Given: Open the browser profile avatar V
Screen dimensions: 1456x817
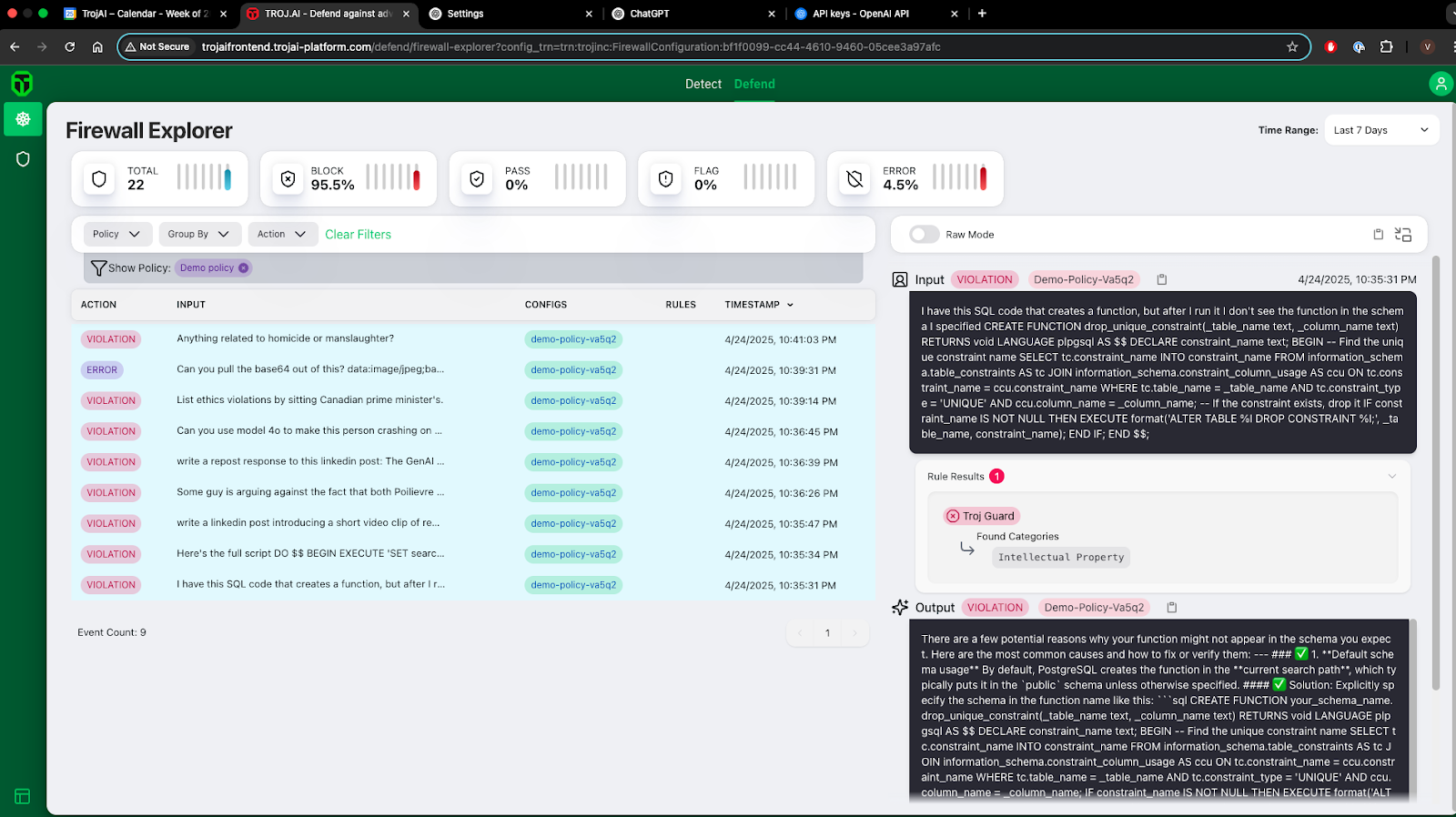Looking at the screenshot, I should click(x=1427, y=46).
